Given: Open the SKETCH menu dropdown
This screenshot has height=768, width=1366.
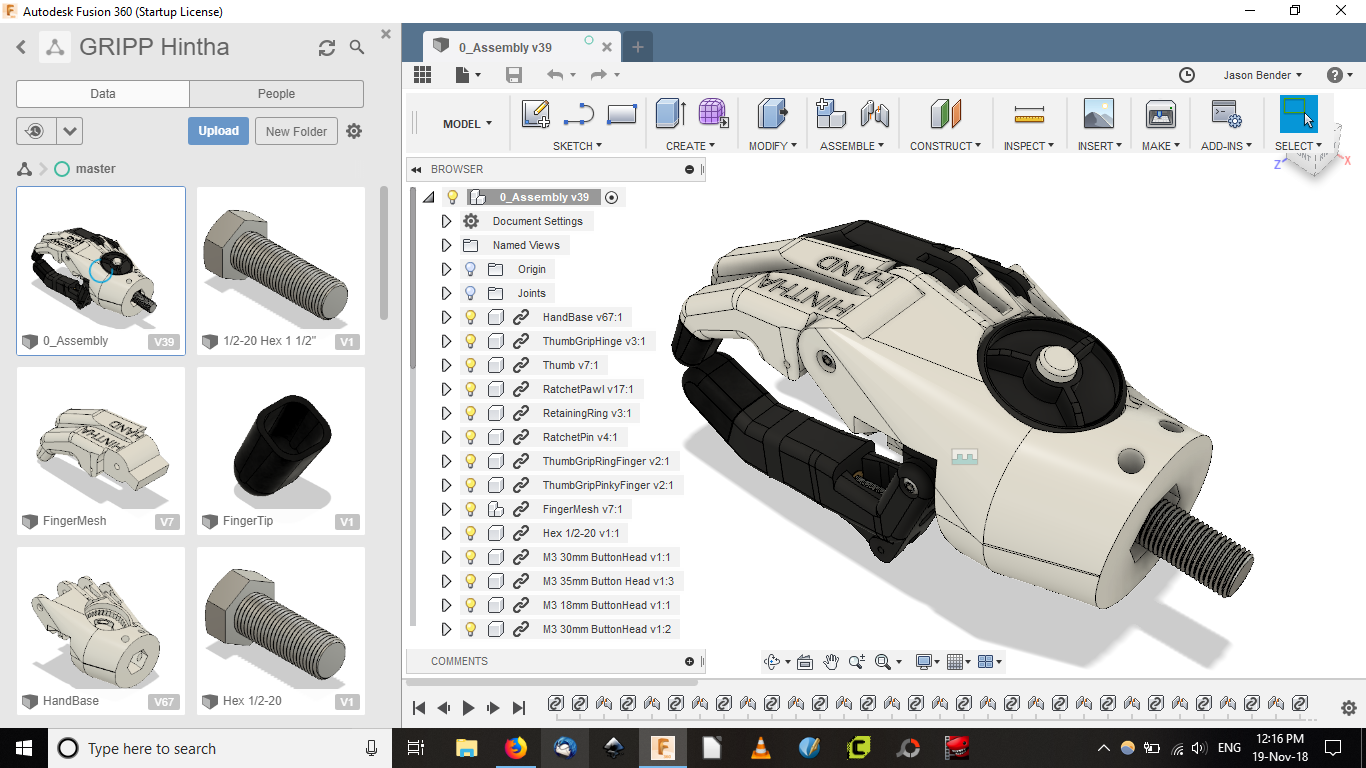Looking at the screenshot, I should [577, 146].
